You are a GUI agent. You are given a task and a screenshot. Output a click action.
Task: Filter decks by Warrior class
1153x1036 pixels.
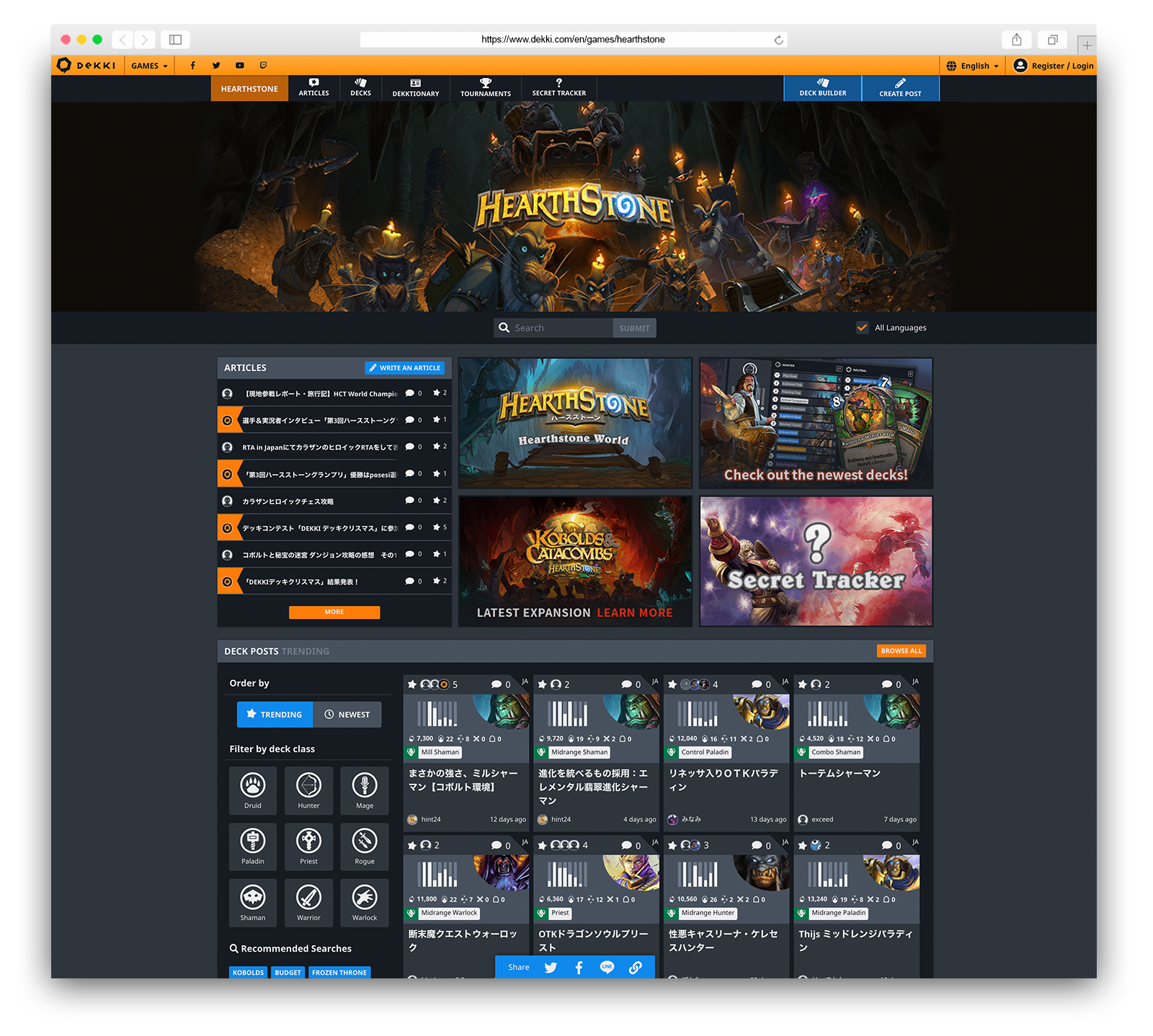(x=308, y=903)
